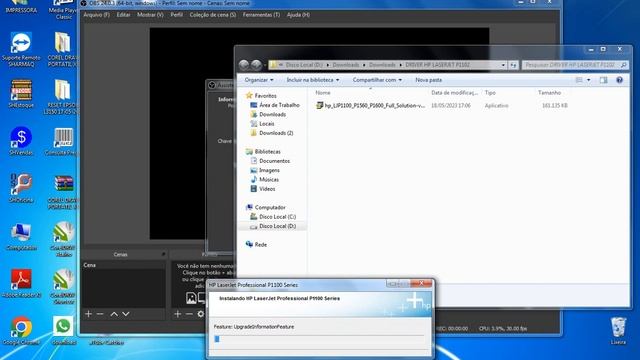Viewport: 640px width, 360px height.
Task: Select Imagens in navigation pane
Action: click(265, 170)
